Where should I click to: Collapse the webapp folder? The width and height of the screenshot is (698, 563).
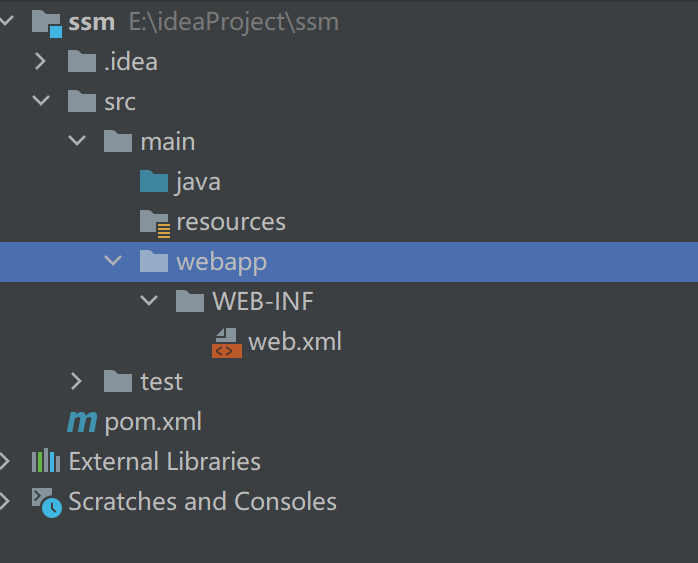[x=113, y=262]
